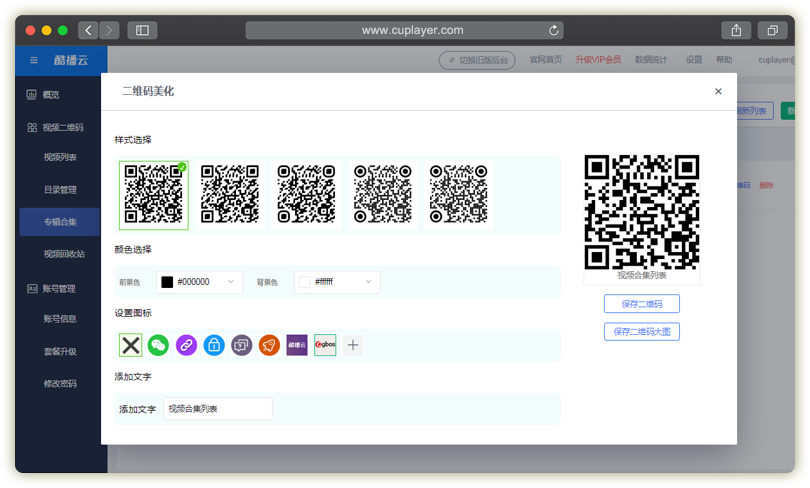810x488 pixels.
Task: Open the foreground color #000000 dropdown
Action: point(200,282)
